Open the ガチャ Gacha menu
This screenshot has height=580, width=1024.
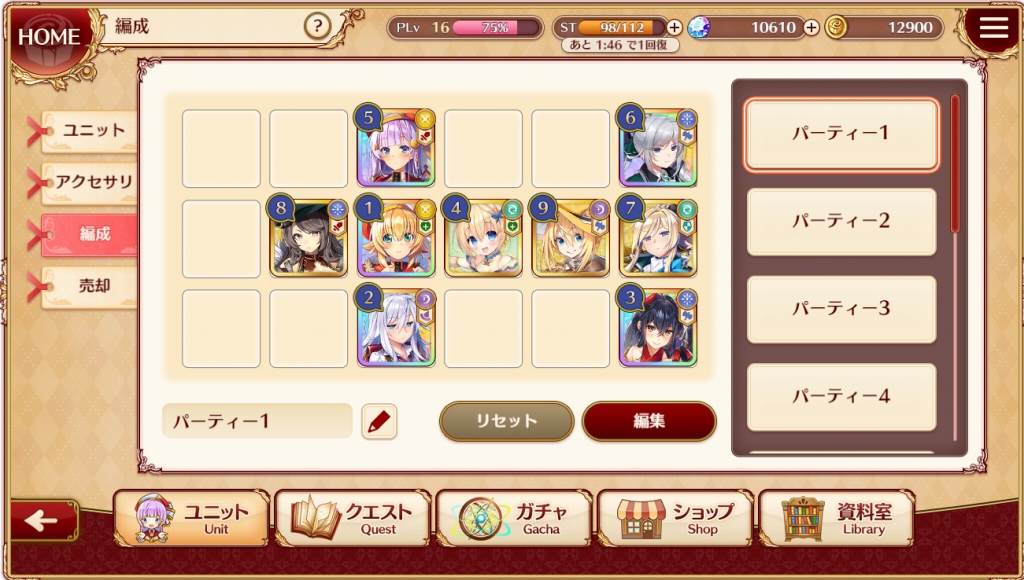513,519
